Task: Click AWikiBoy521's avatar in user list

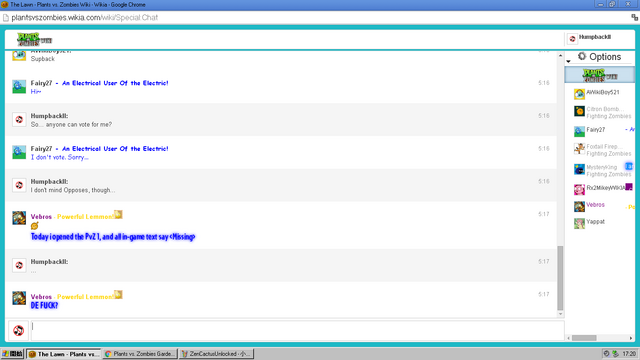Action: click(x=579, y=94)
